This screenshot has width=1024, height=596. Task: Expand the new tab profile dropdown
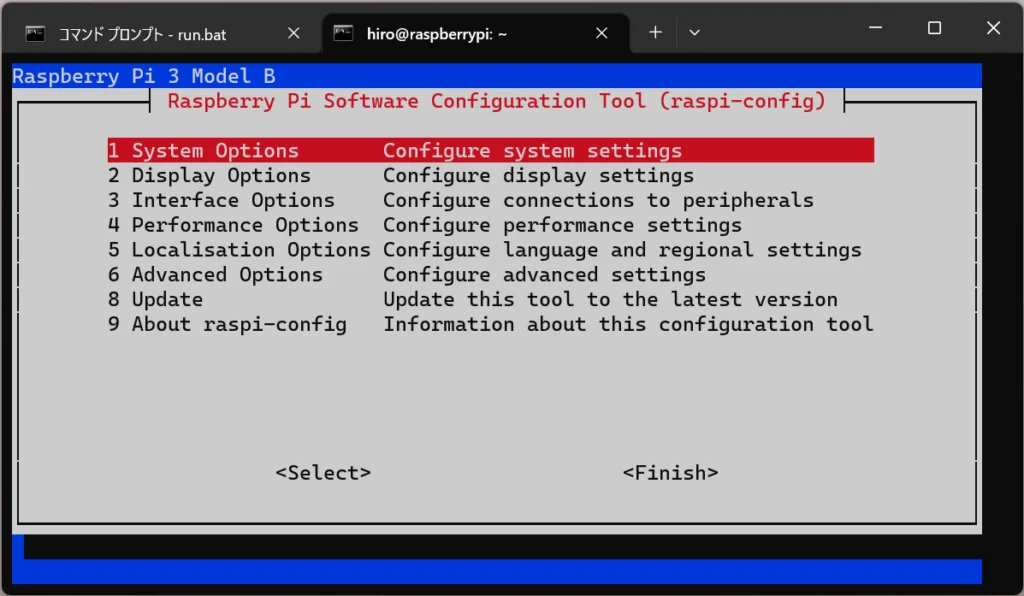pos(694,32)
